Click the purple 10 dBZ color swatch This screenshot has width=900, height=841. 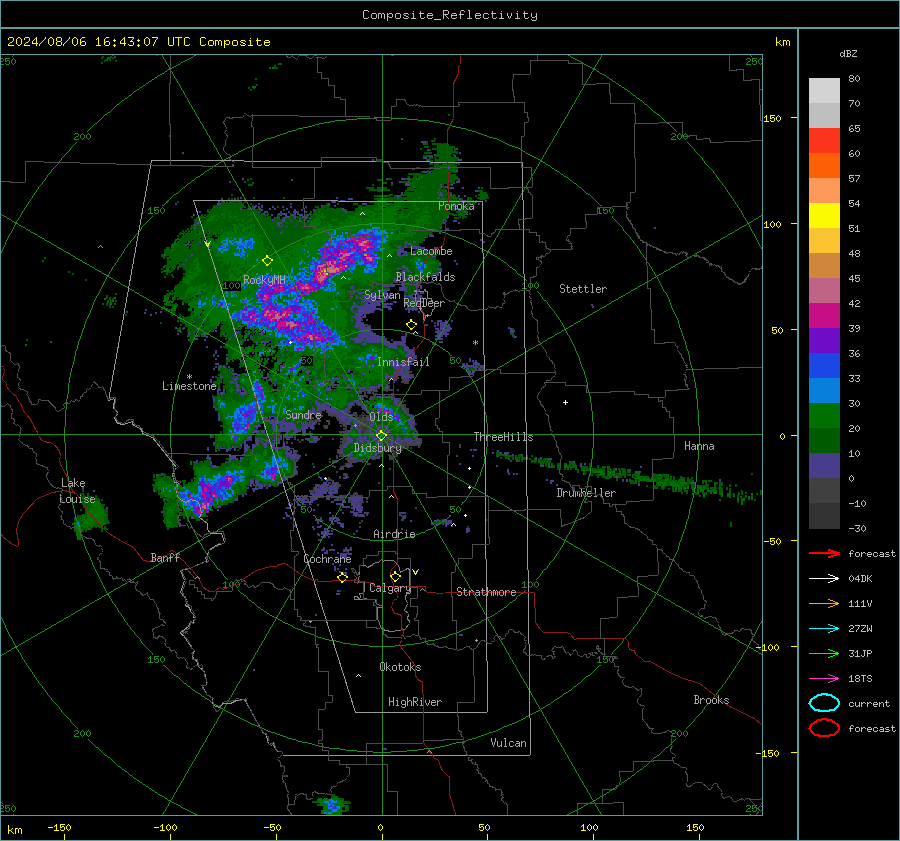824,465
